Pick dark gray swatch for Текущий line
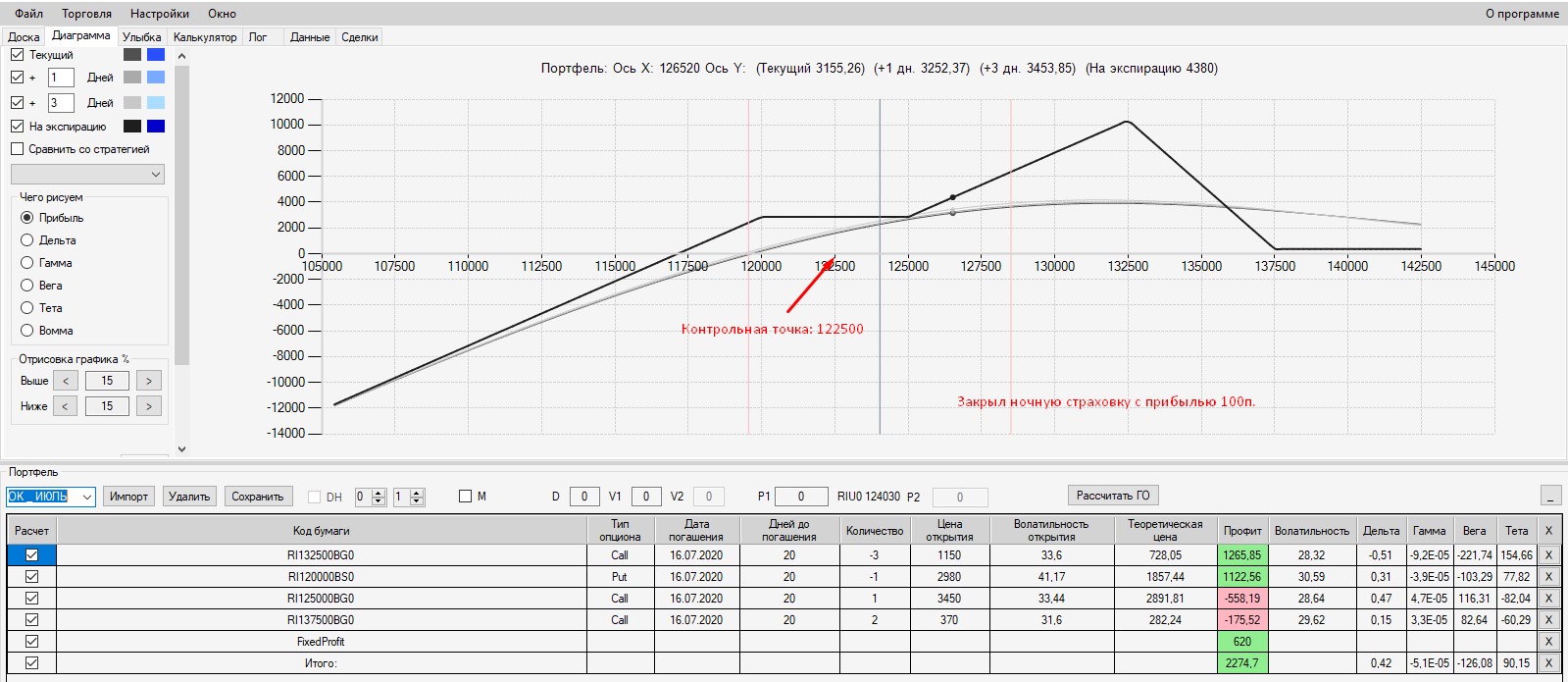Viewport: 1568px width, 682px height. [132, 55]
